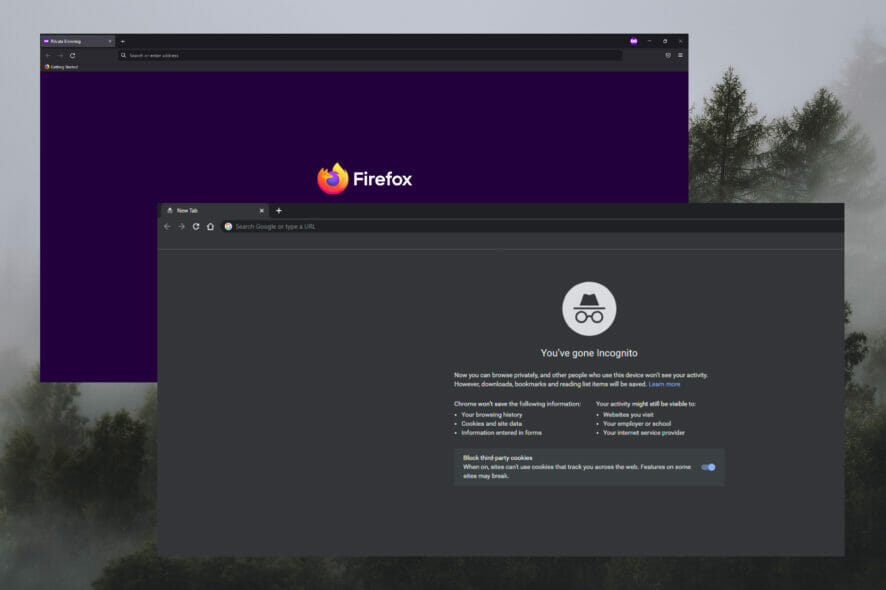This screenshot has width=886, height=590.
Task: Go back in the Firefox window
Action: click(x=48, y=55)
